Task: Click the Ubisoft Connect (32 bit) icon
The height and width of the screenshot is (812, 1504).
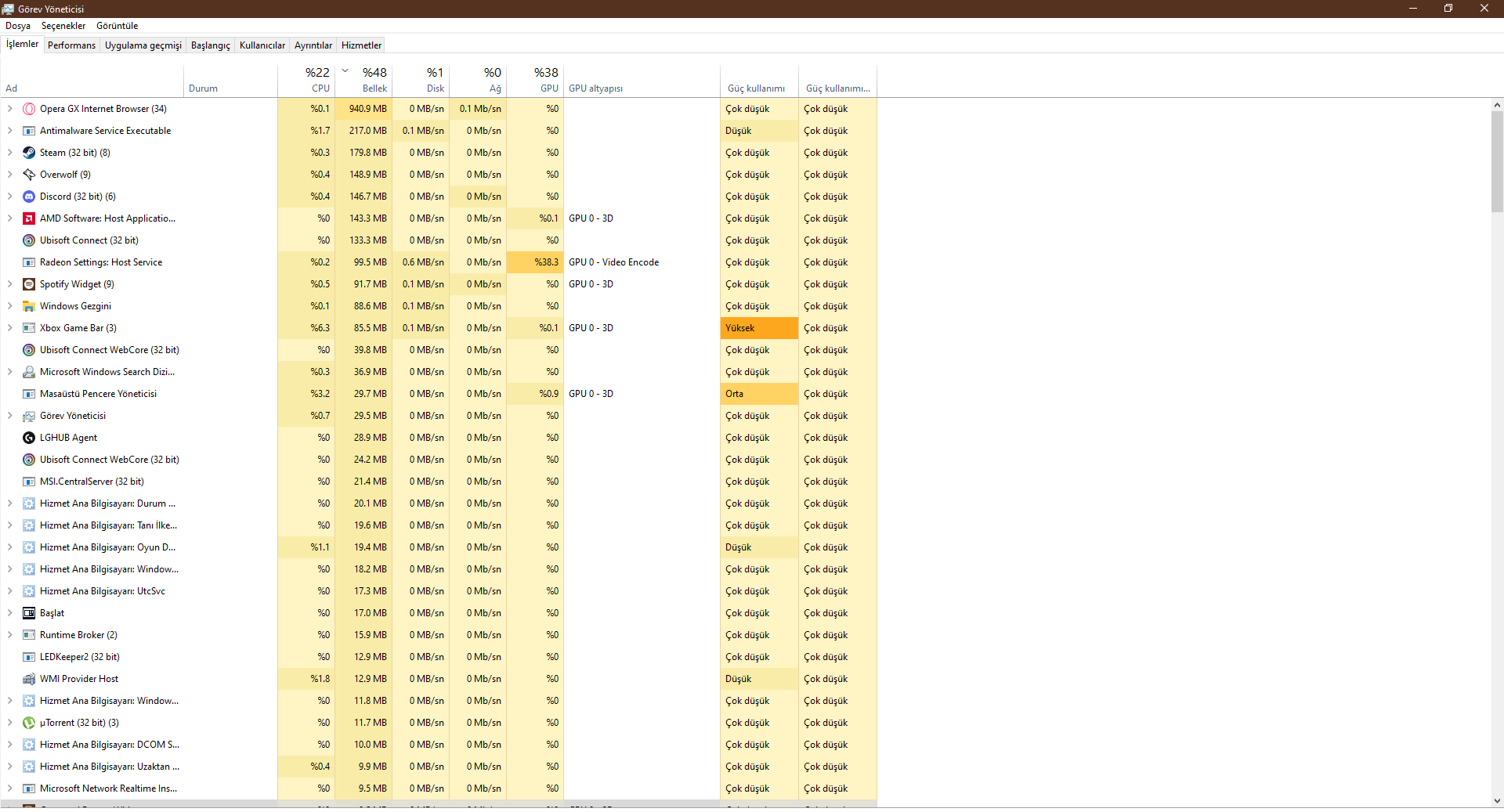Action: tap(29, 240)
